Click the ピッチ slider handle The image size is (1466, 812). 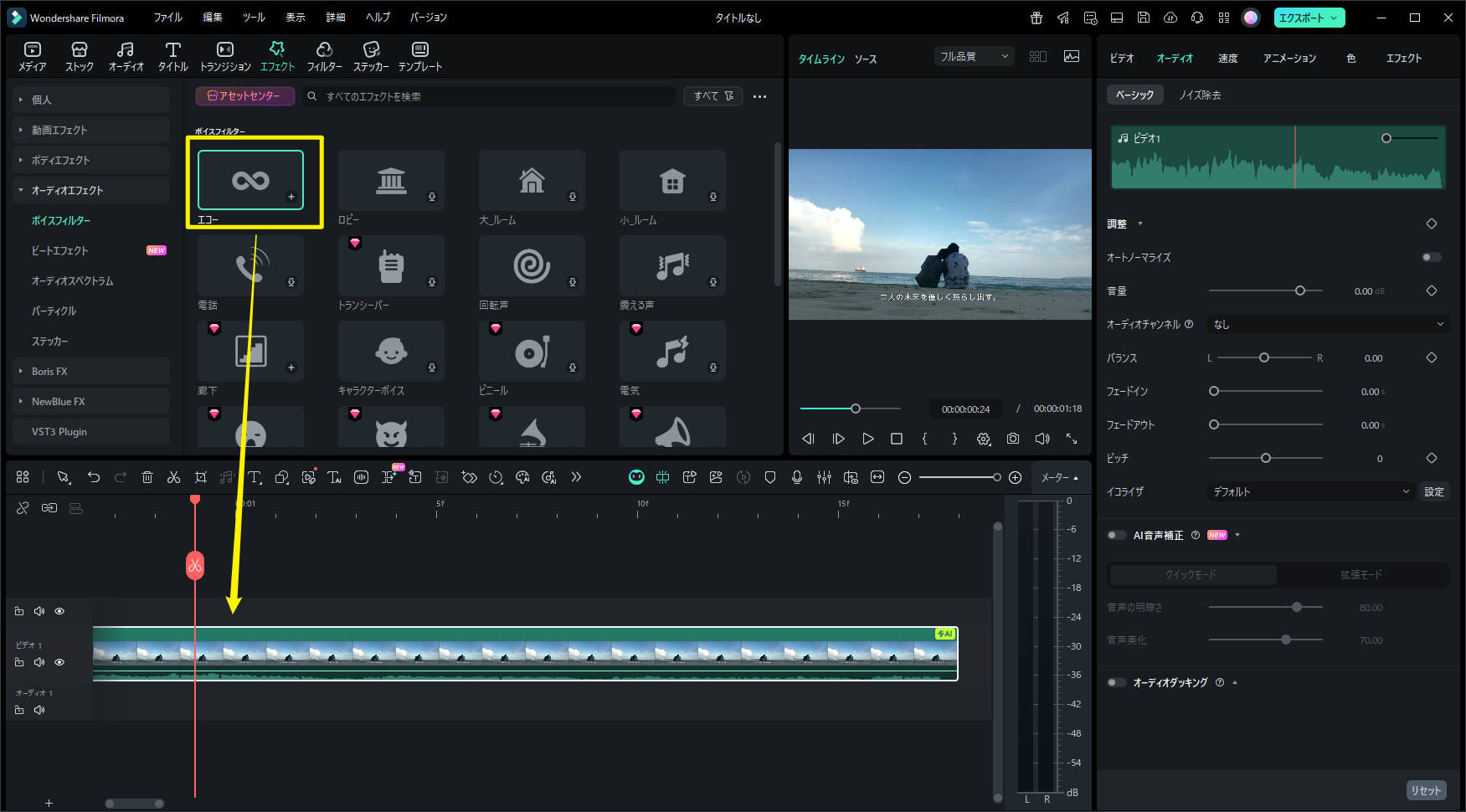pyautogui.click(x=1266, y=458)
